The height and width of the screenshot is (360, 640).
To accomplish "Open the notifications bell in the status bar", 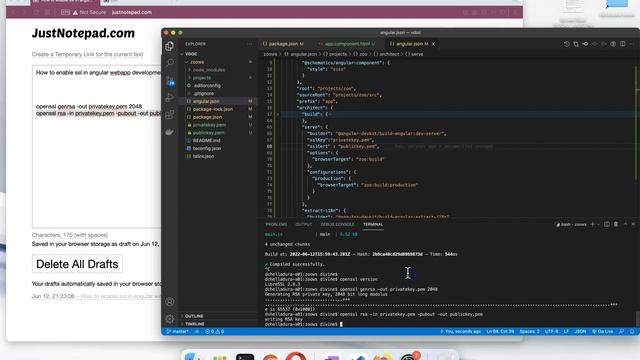I will coord(632,331).
